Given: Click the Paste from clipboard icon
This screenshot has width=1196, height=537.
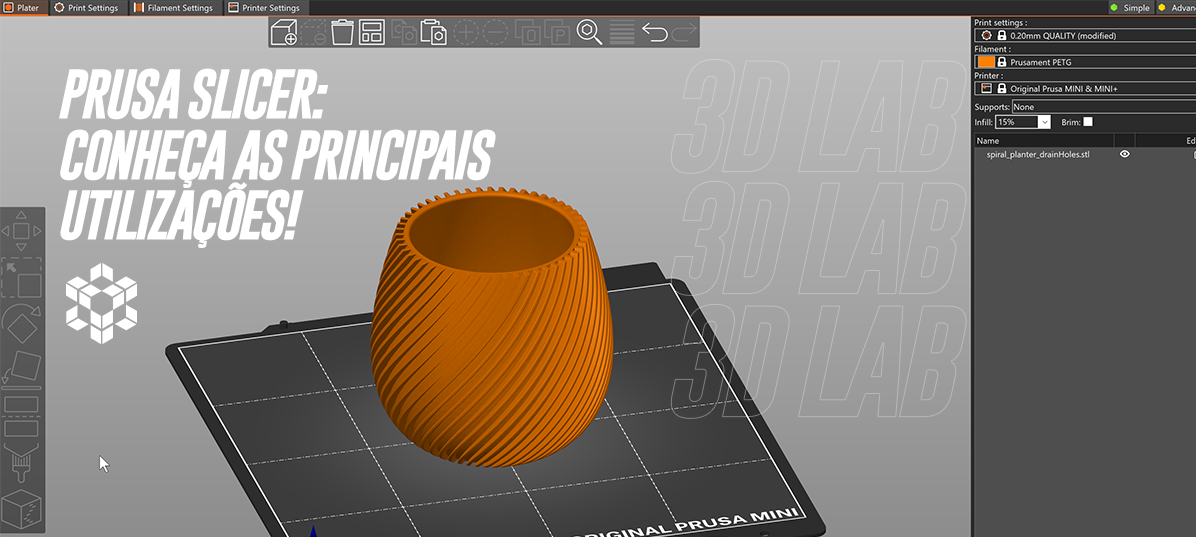Looking at the screenshot, I should 434,32.
